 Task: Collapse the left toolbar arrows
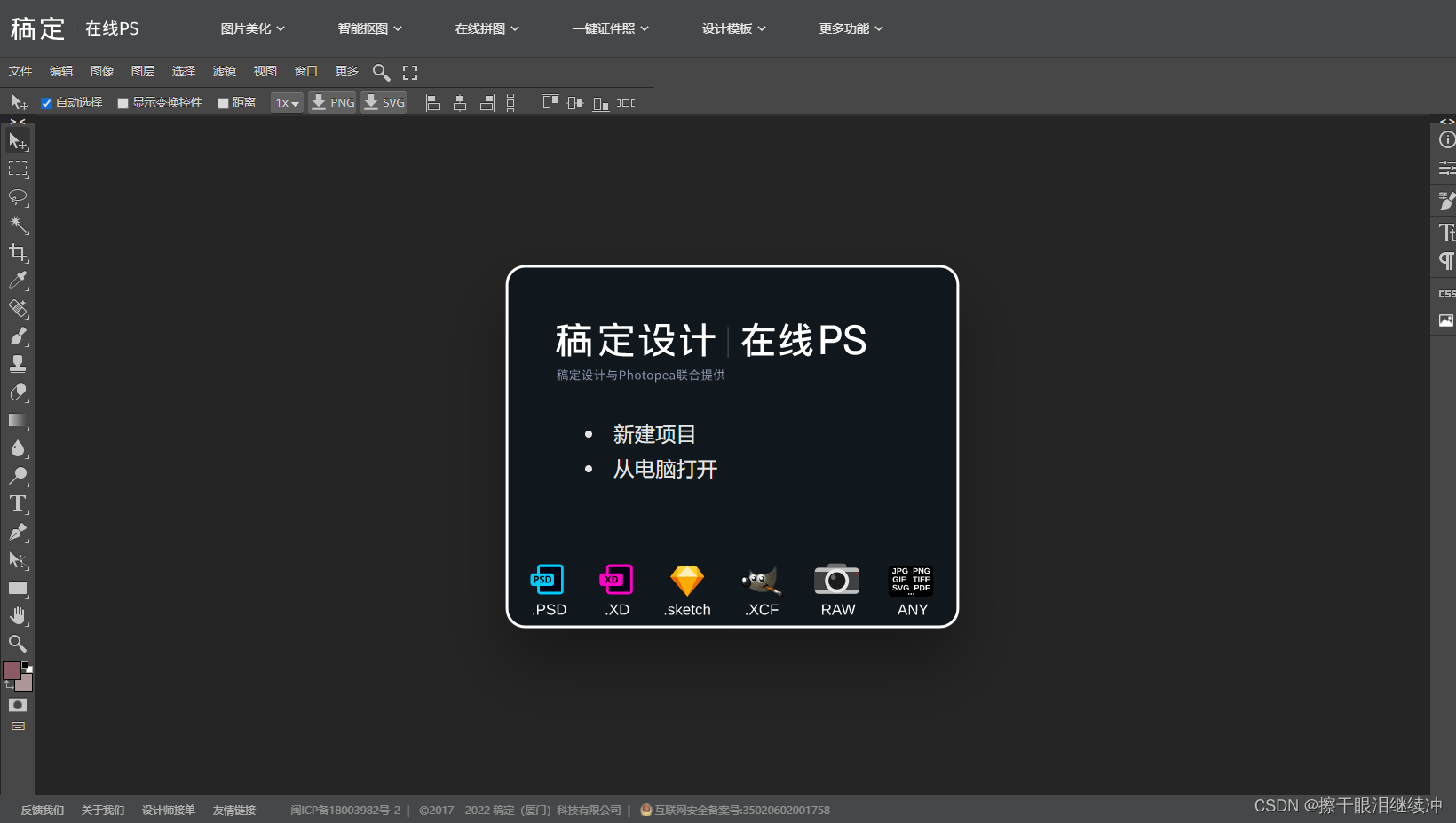[18, 122]
